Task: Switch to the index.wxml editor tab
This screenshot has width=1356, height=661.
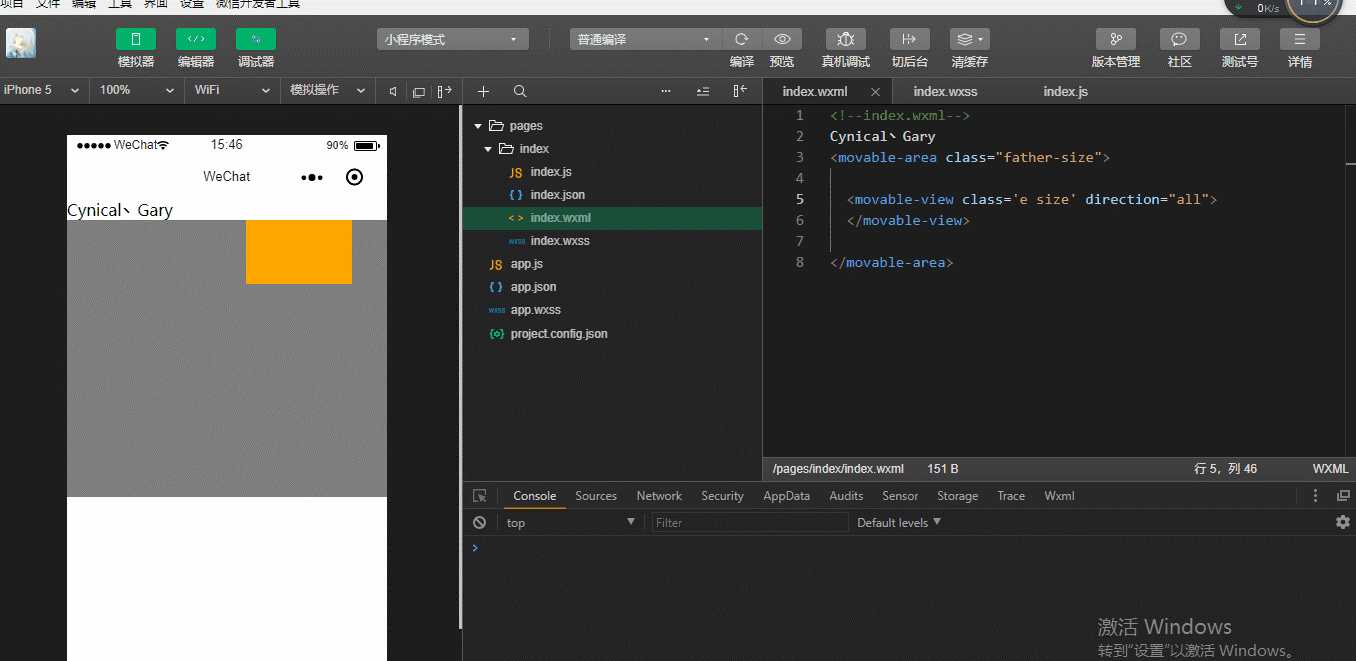Action: pos(814,91)
